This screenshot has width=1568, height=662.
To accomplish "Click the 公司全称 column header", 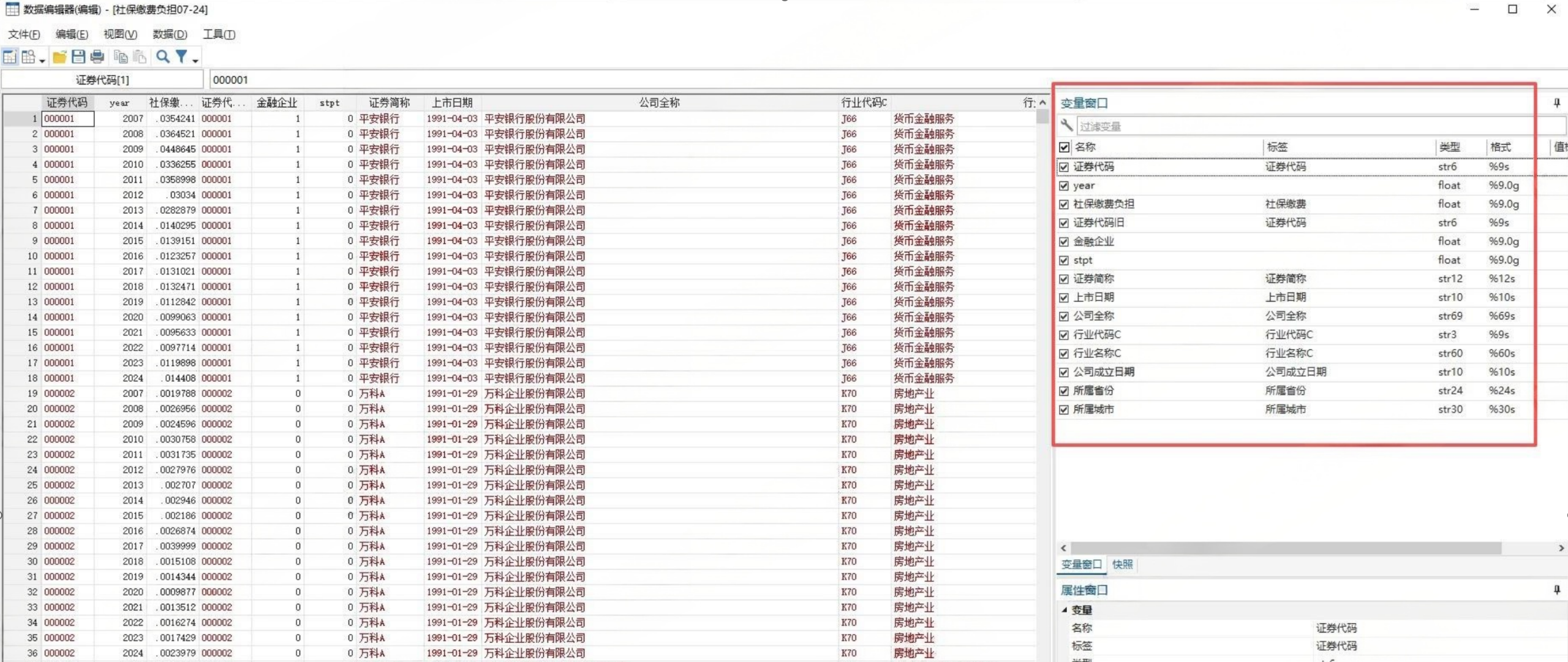I will (x=659, y=102).
